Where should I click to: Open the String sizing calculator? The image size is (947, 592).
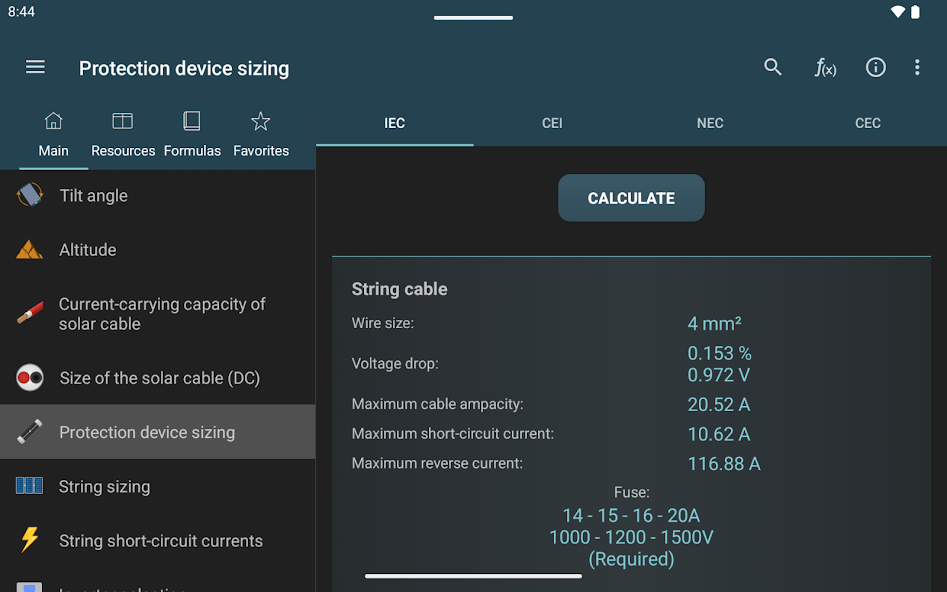[158, 486]
